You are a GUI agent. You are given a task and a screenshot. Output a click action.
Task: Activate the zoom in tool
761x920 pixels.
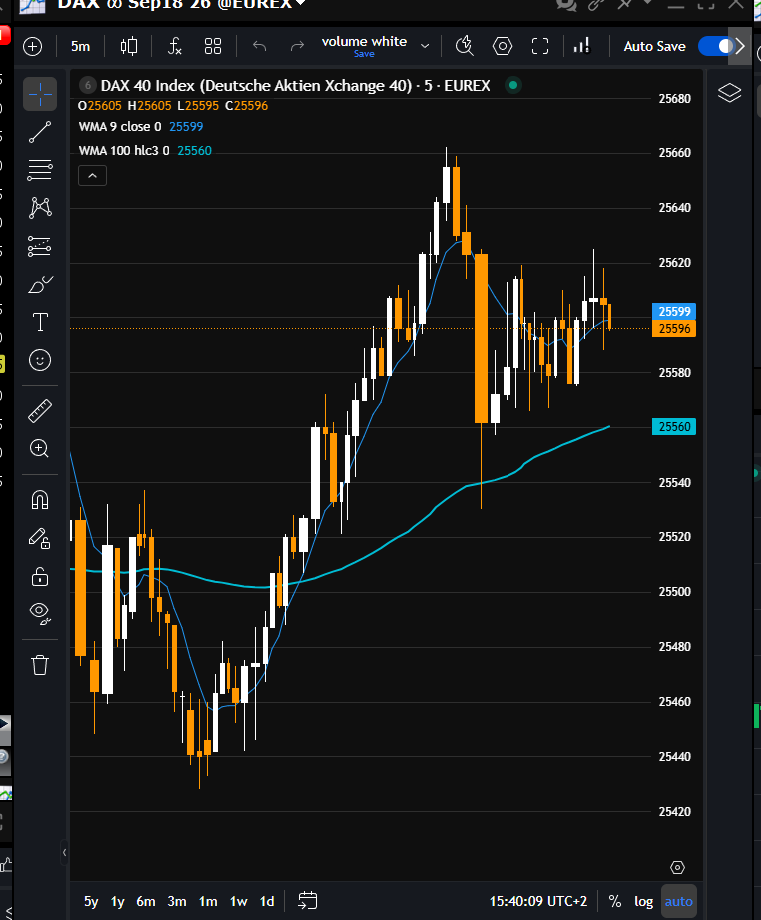[40, 449]
